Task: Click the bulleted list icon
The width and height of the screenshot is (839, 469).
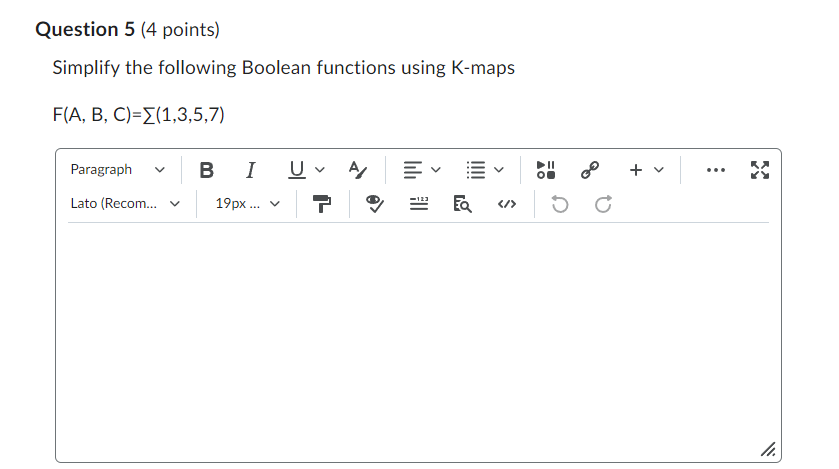Action: point(475,170)
